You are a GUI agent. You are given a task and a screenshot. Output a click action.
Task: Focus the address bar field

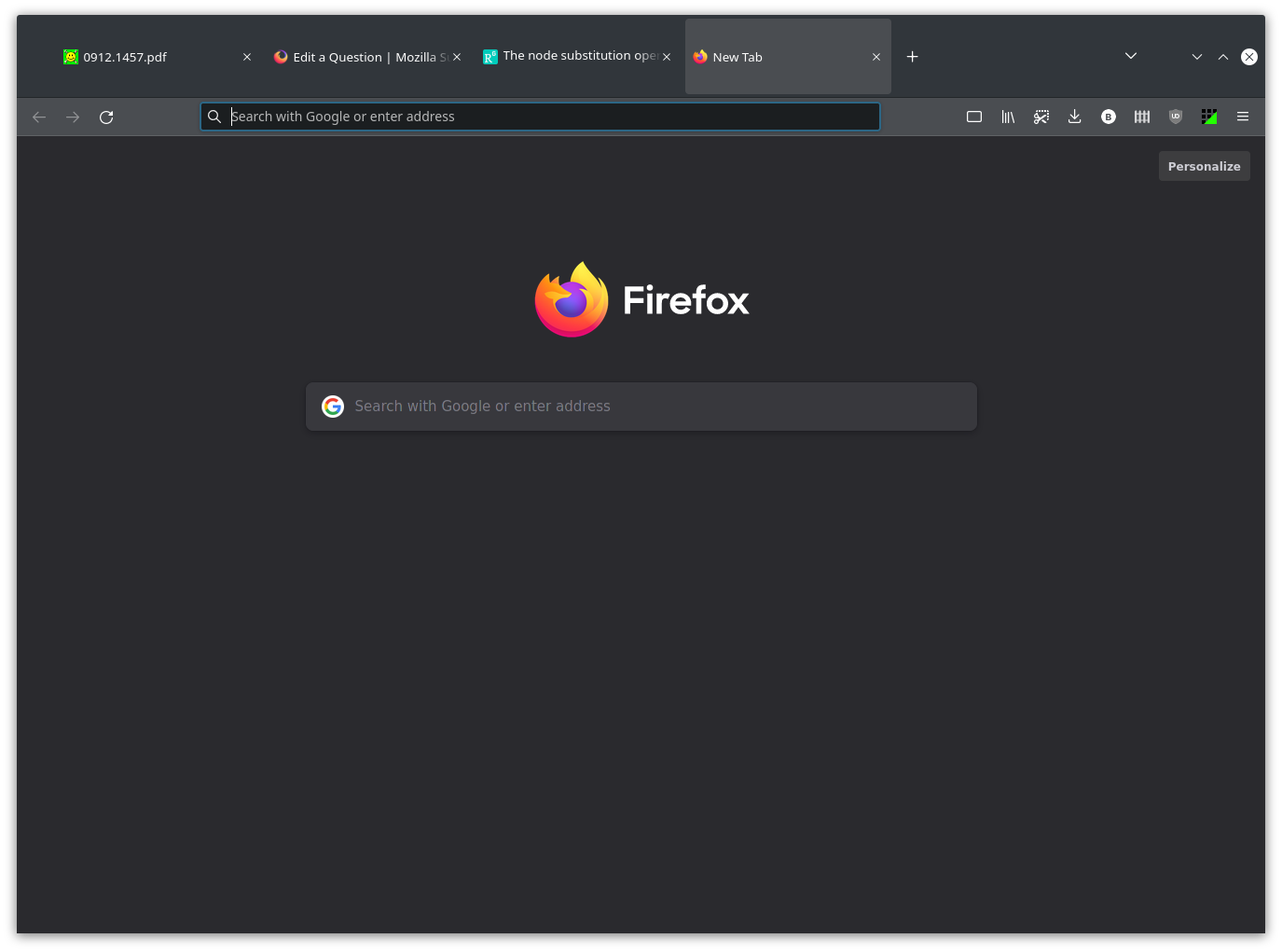coord(540,117)
